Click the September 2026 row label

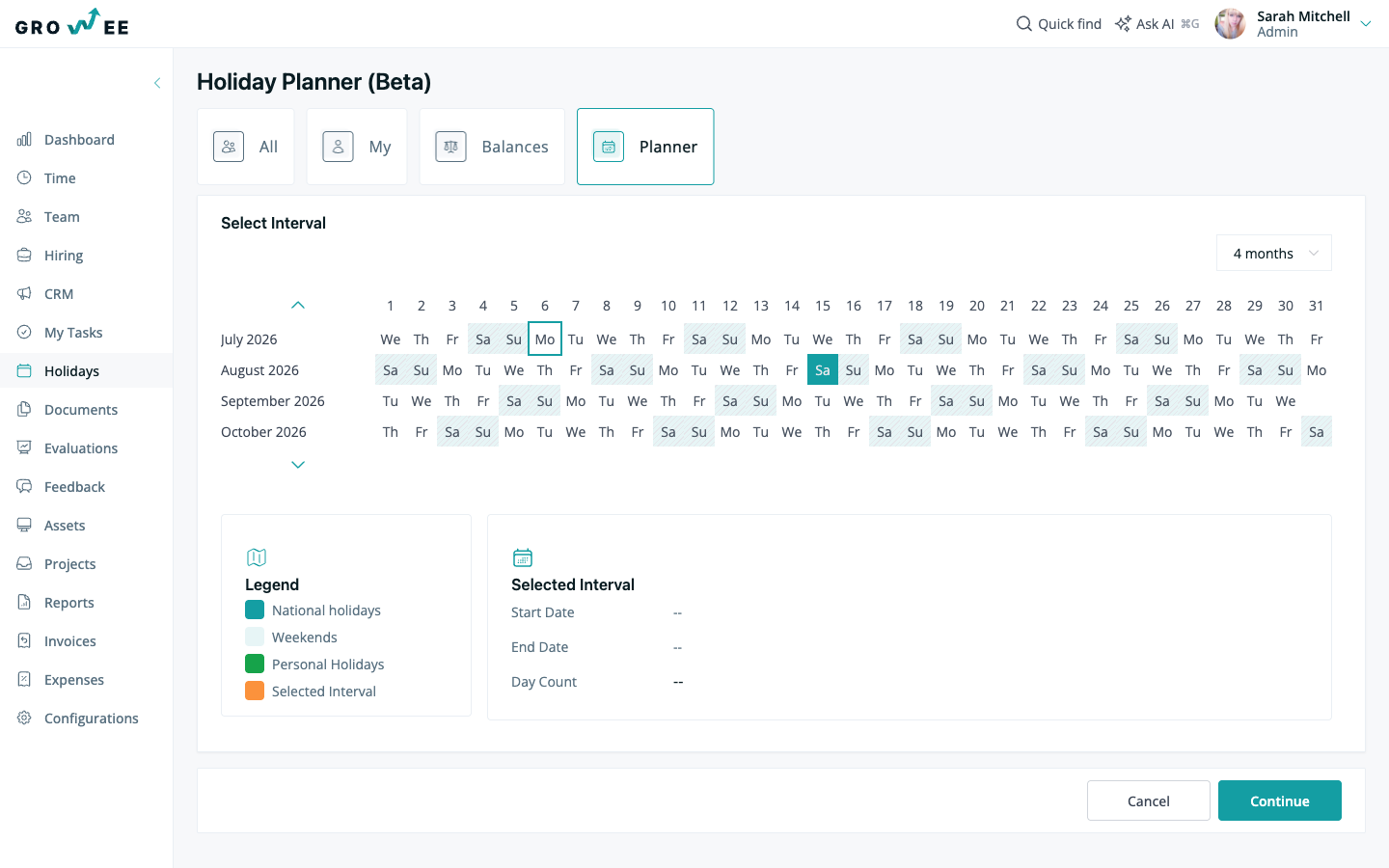(273, 401)
